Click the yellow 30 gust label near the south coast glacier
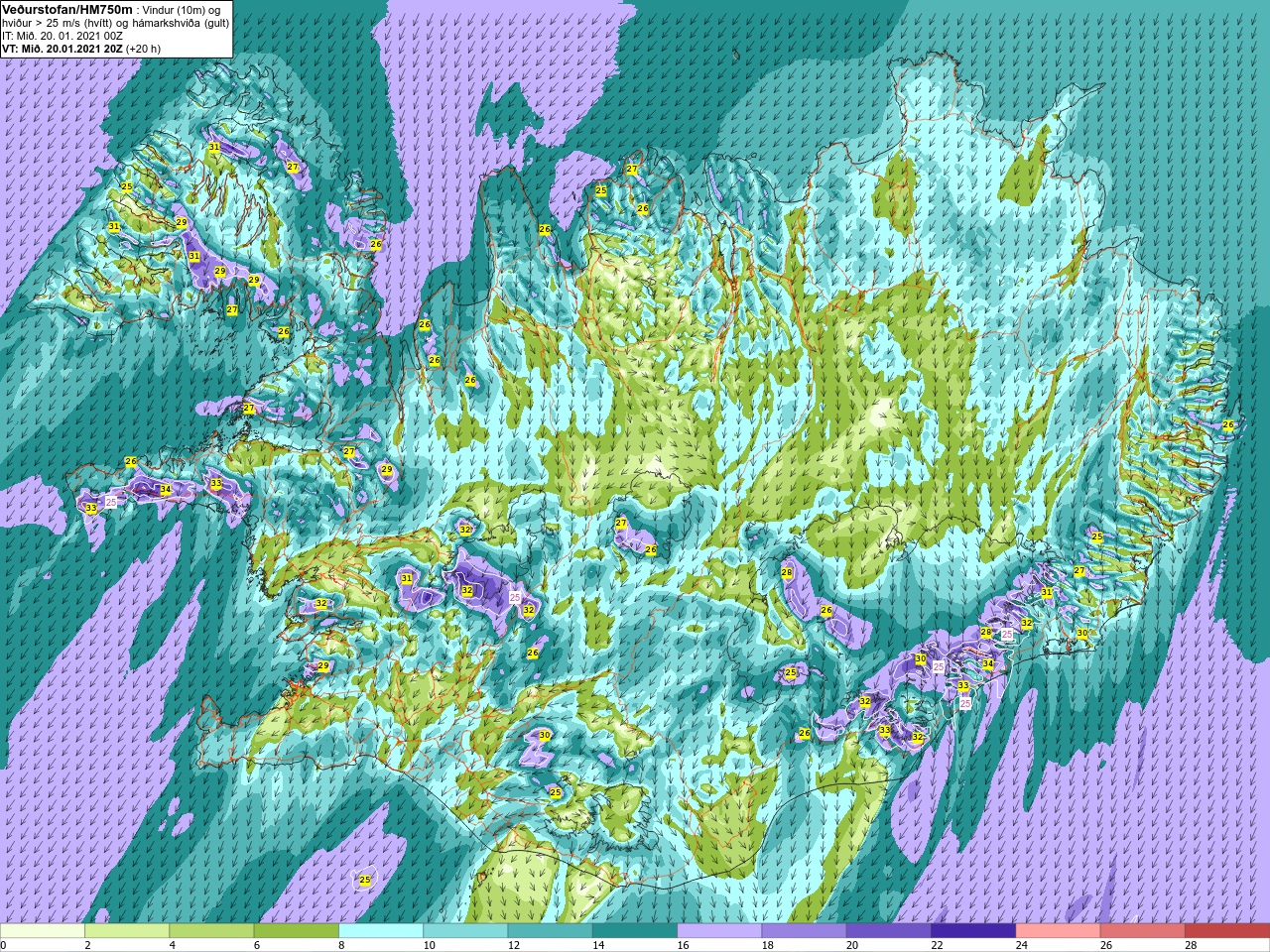Screen dimensions: 1270x952 [x=545, y=735]
